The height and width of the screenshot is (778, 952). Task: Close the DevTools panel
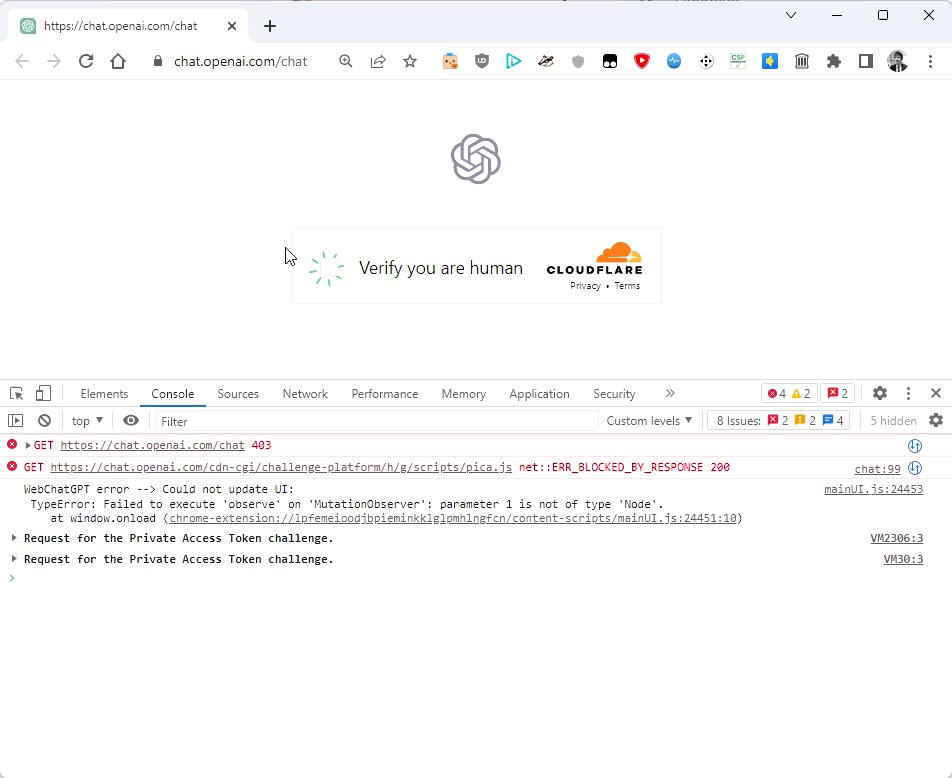click(936, 394)
